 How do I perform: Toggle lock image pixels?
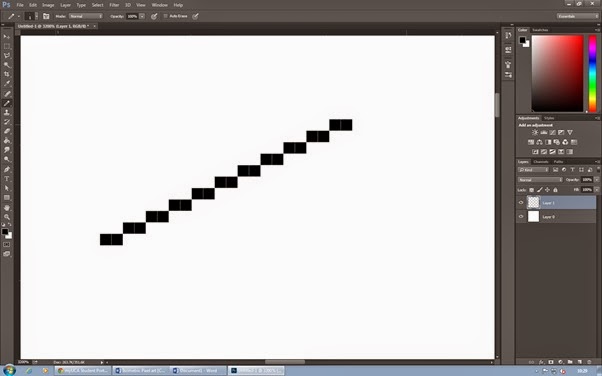[x=539, y=190]
